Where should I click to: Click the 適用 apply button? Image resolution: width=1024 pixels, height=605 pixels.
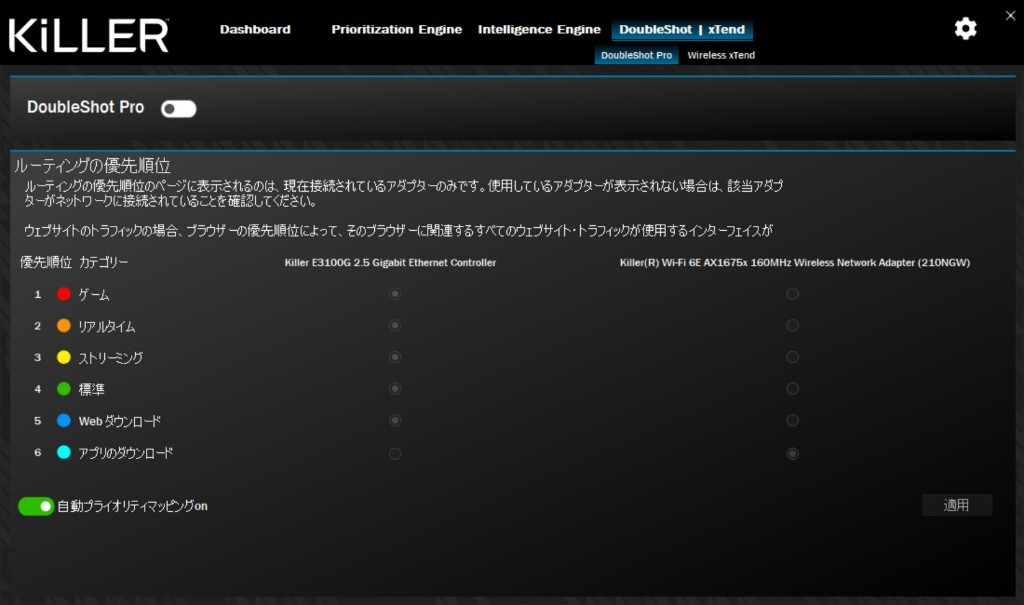957,505
